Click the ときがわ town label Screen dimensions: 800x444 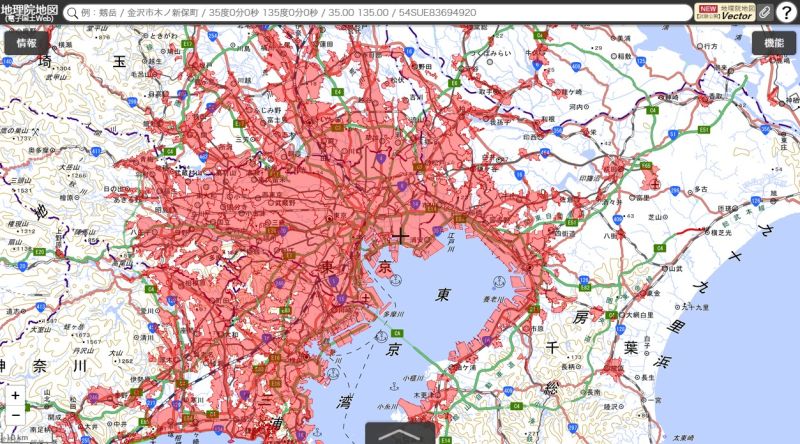pos(164,36)
